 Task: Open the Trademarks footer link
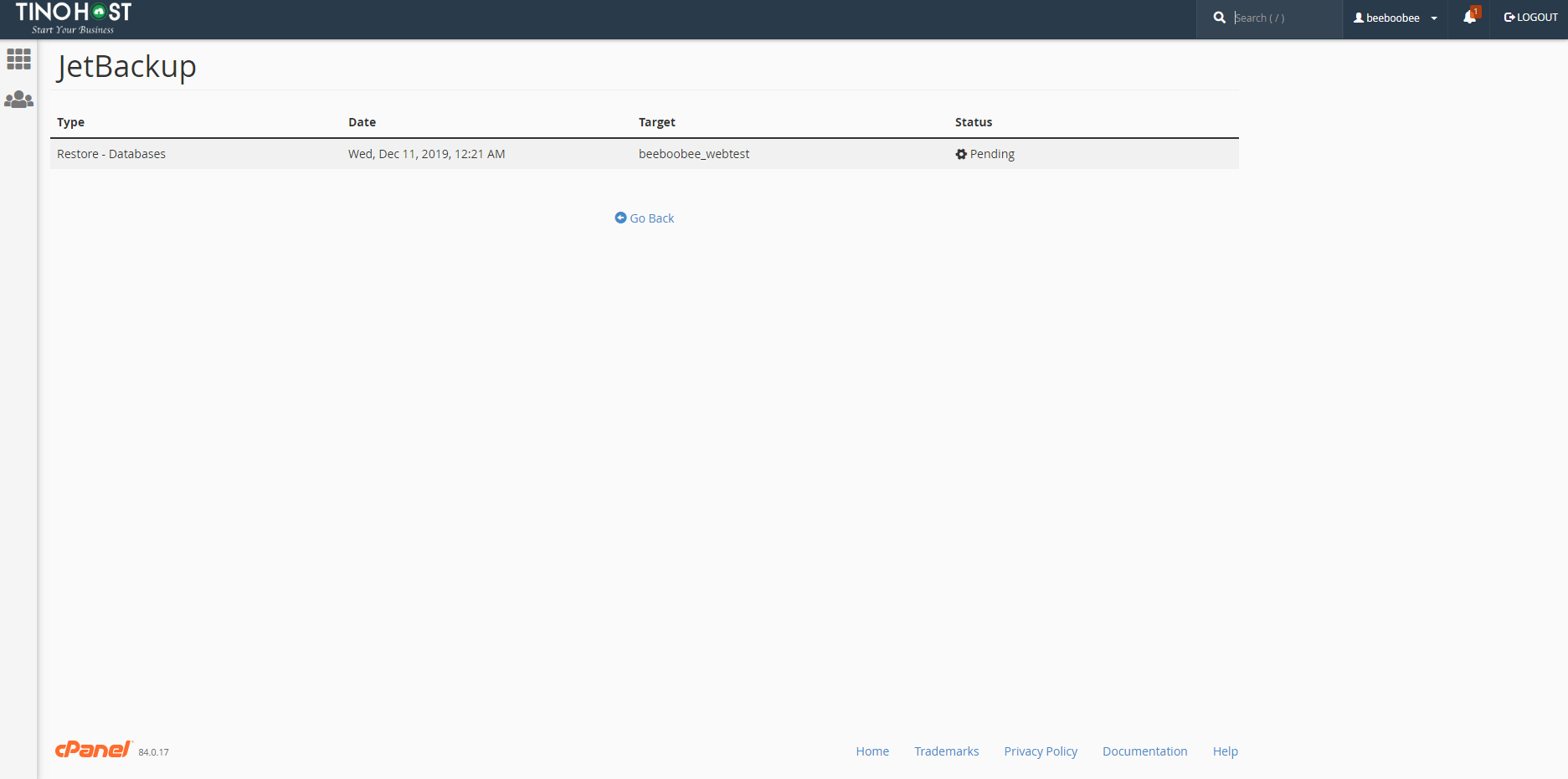pyautogui.click(x=946, y=751)
